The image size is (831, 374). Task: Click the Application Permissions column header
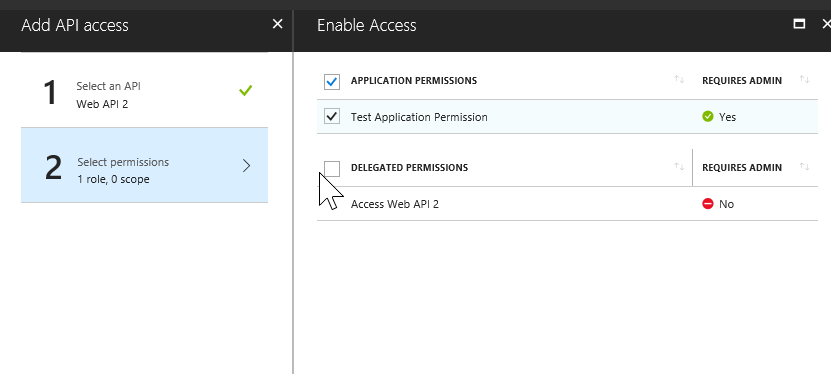click(x=414, y=81)
